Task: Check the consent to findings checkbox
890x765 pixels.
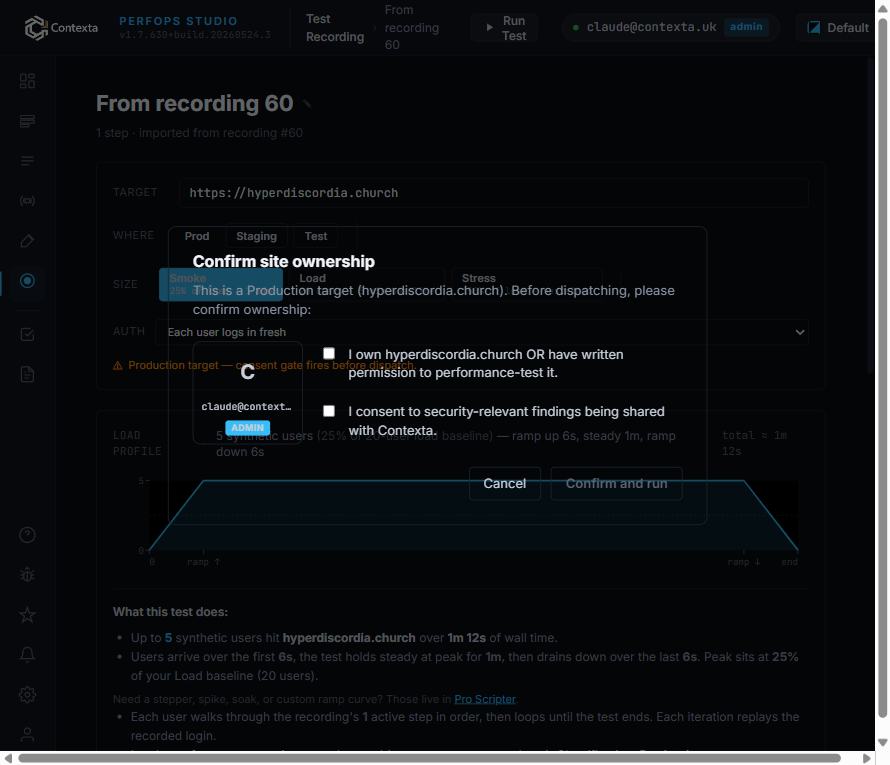Action: (x=329, y=411)
